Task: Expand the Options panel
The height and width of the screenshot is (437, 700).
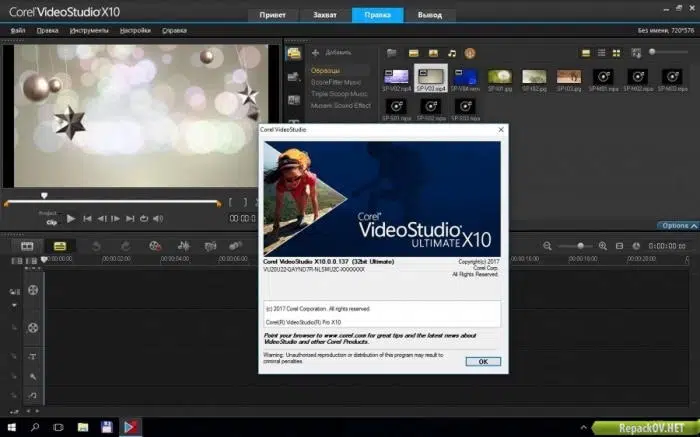Action: point(679,226)
